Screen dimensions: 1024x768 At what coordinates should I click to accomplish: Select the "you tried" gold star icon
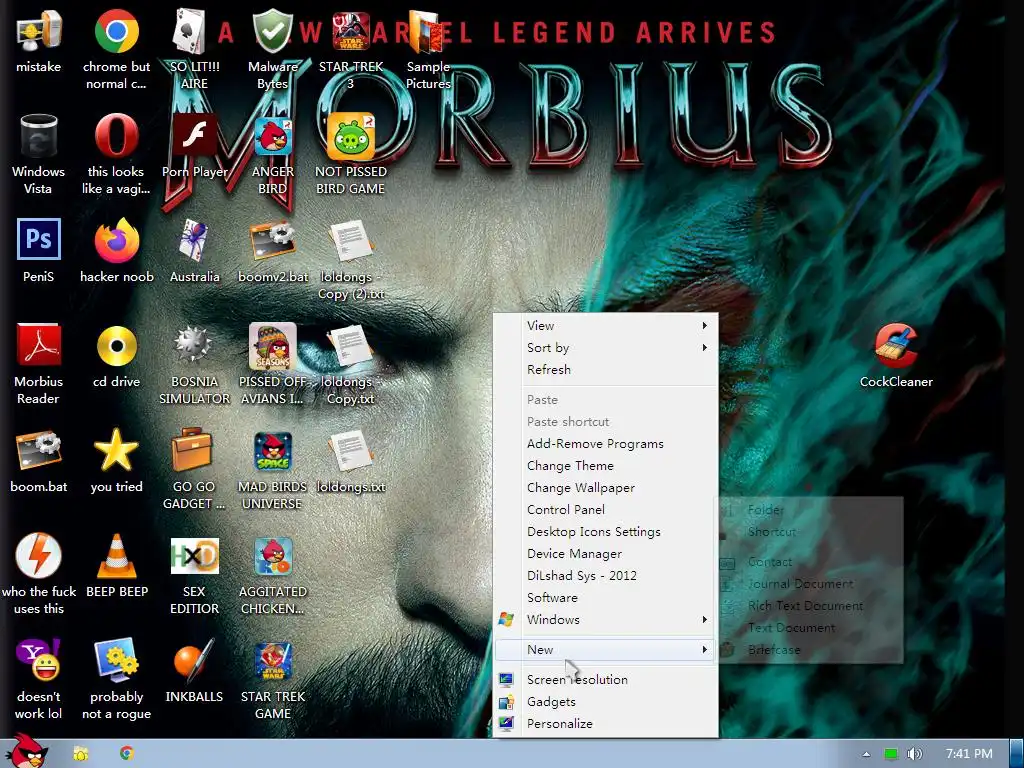tap(116, 450)
